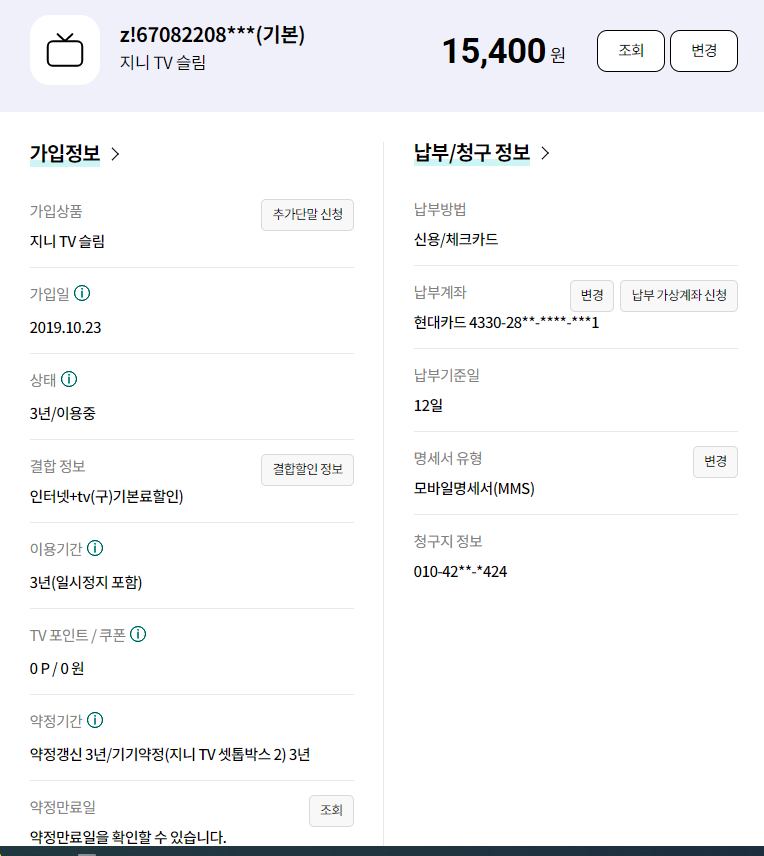Expand the 가입정보 section arrow
The image size is (764, 856).
click(115, 154)
